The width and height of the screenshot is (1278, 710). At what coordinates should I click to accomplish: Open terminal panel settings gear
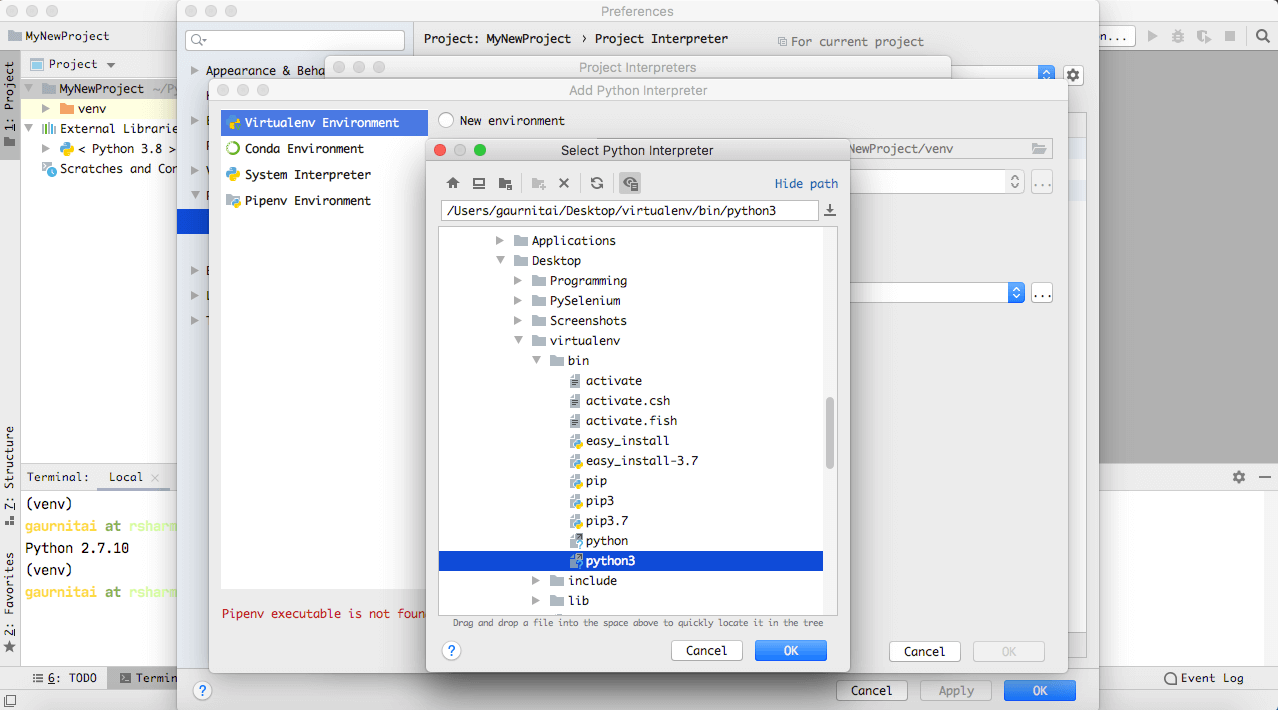pos(1239,477)
